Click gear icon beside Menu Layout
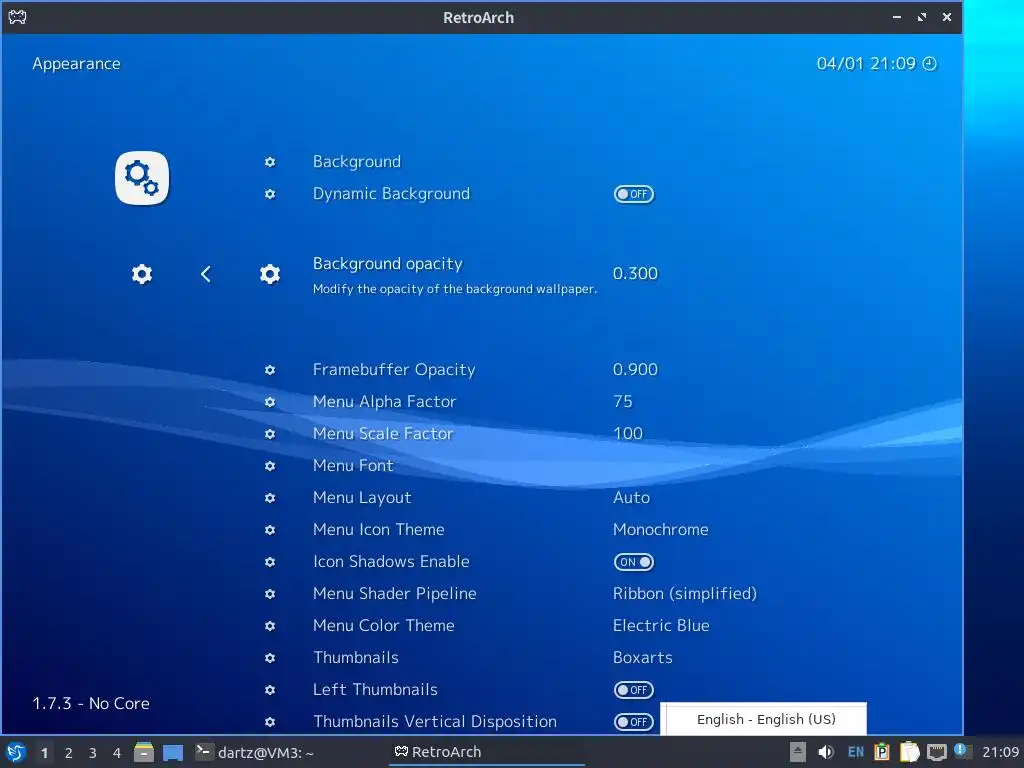Screen dimensions: 1024x768 tap(270, 498)
